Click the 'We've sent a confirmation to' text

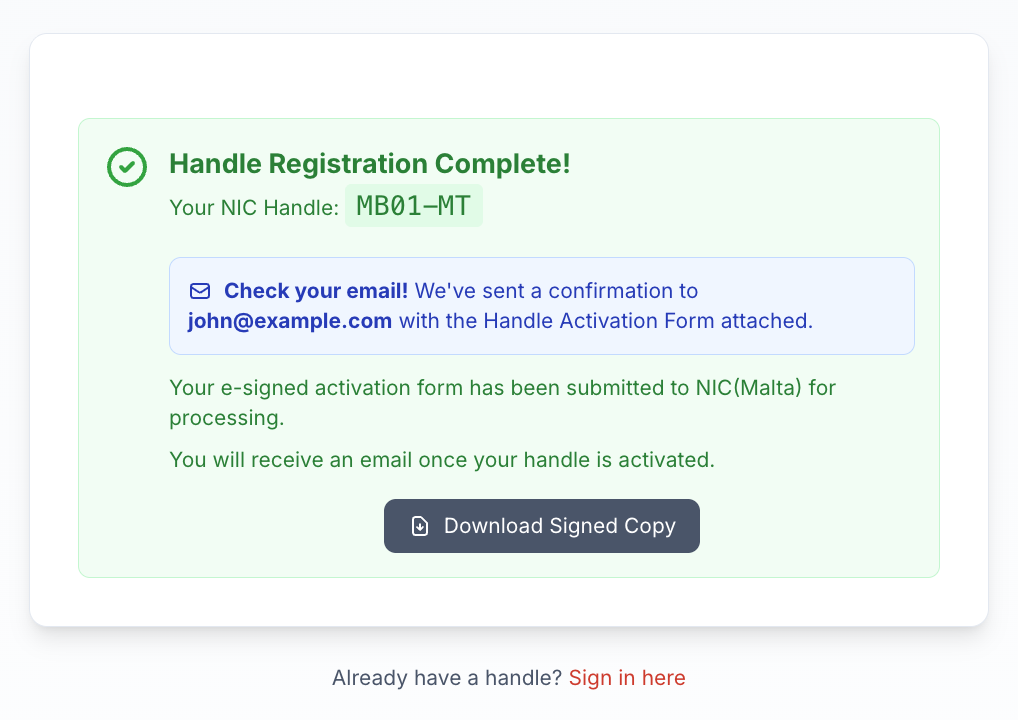pyautogui.click(x=556, y=291)
